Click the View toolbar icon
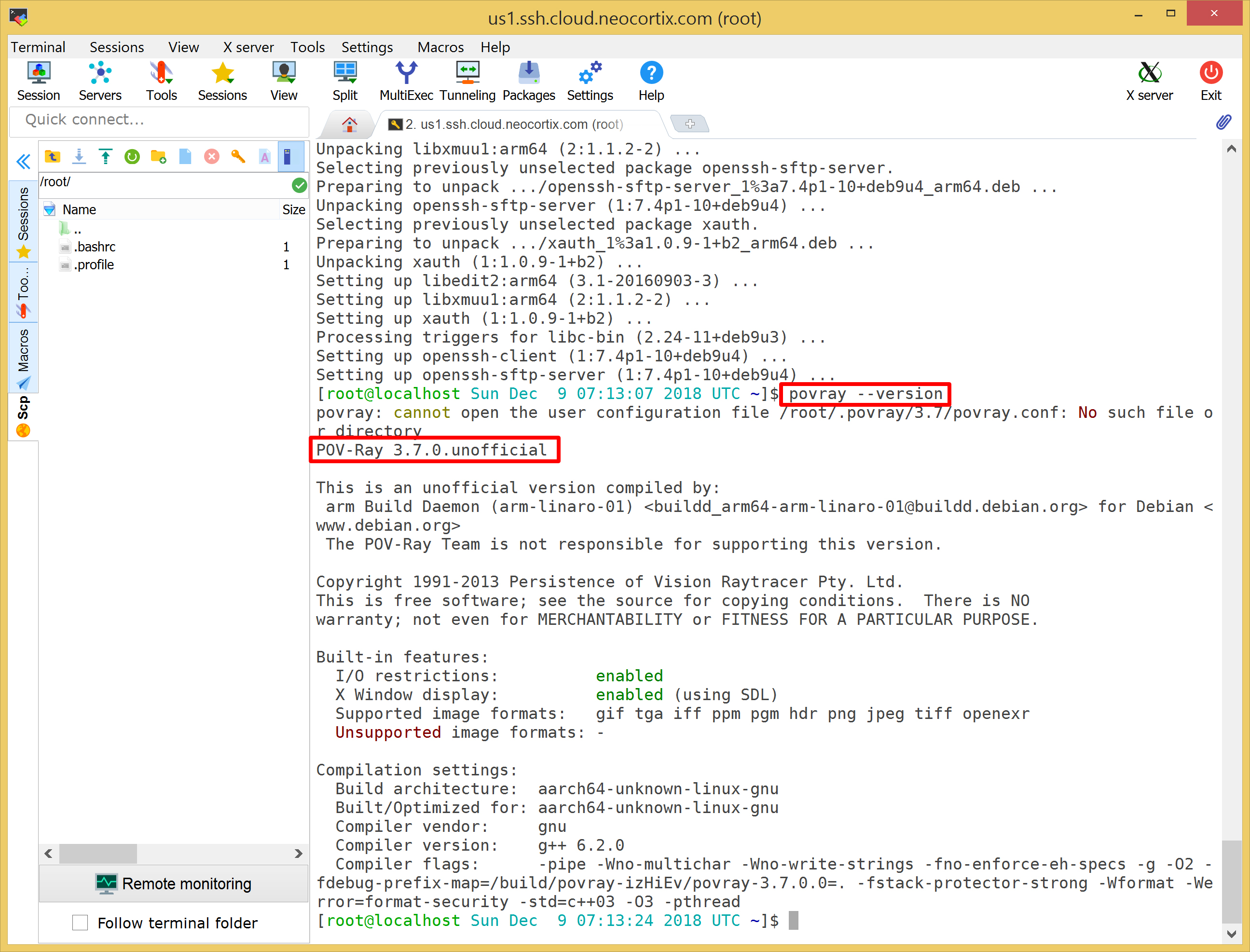The height and width of the screenshot is (952, 1250). [284, 81]
